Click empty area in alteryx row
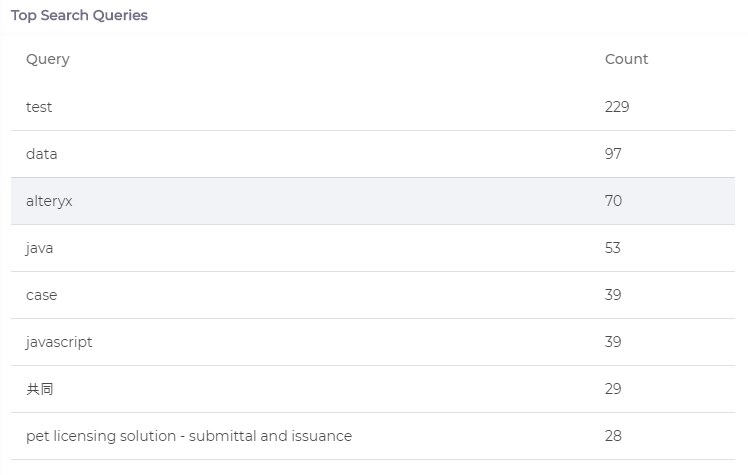748x475 pixels. tap(334, 201)
